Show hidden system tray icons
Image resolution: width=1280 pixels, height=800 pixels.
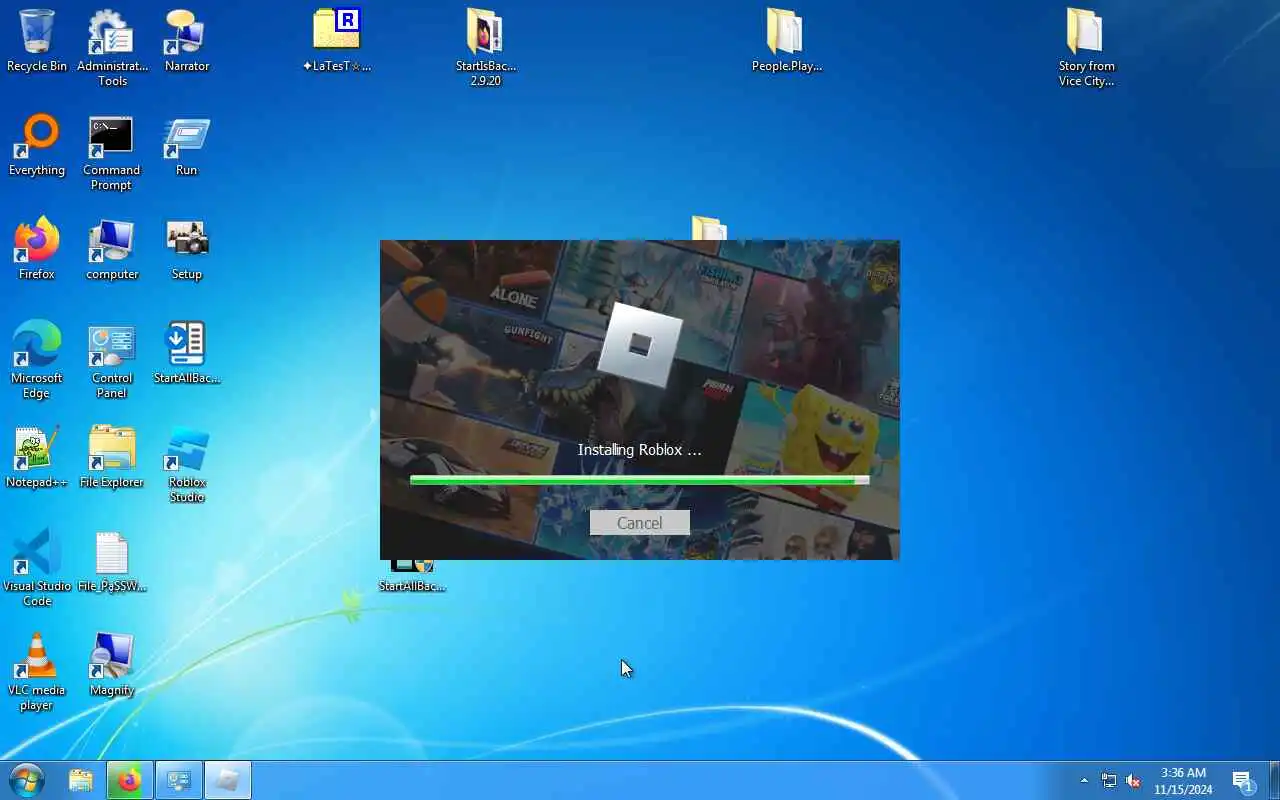click(1084, 780)
